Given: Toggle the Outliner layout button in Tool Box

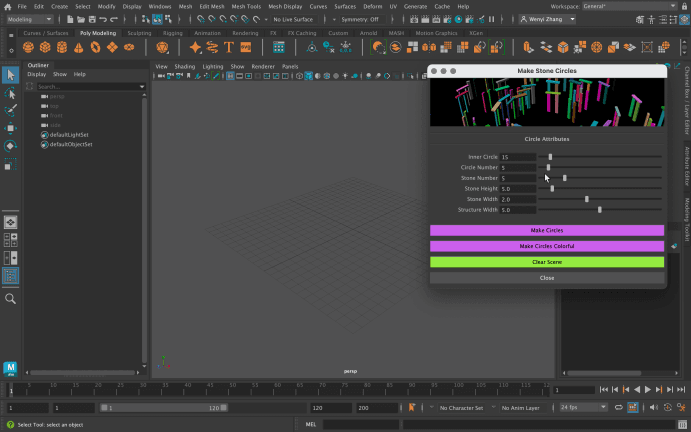Looking at the screenshot, I should [11, 276].
